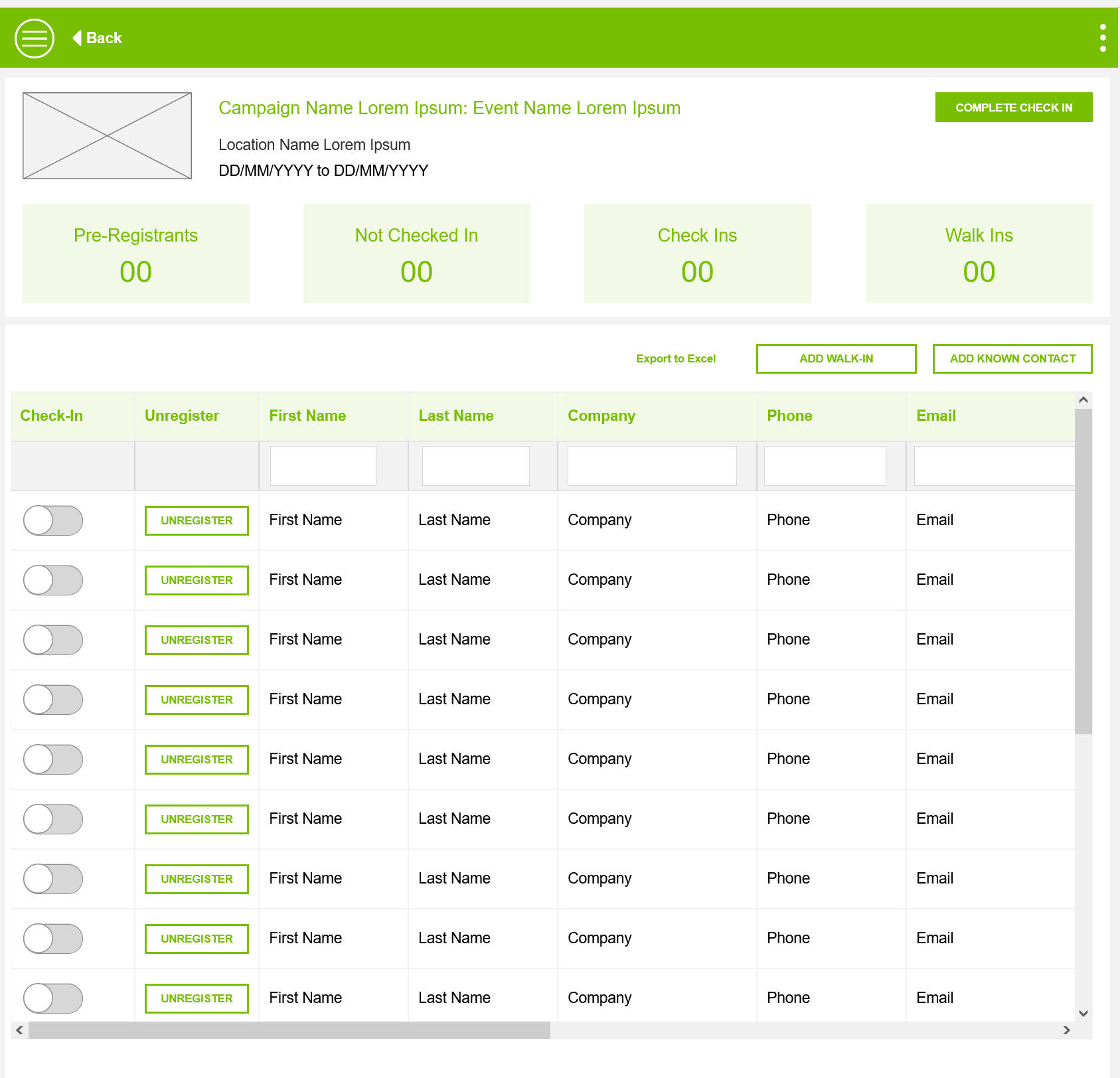Screen dimensions: 1120x1078
Task: Toggle check-in switch in first row
Action: [x=53, y=520]
